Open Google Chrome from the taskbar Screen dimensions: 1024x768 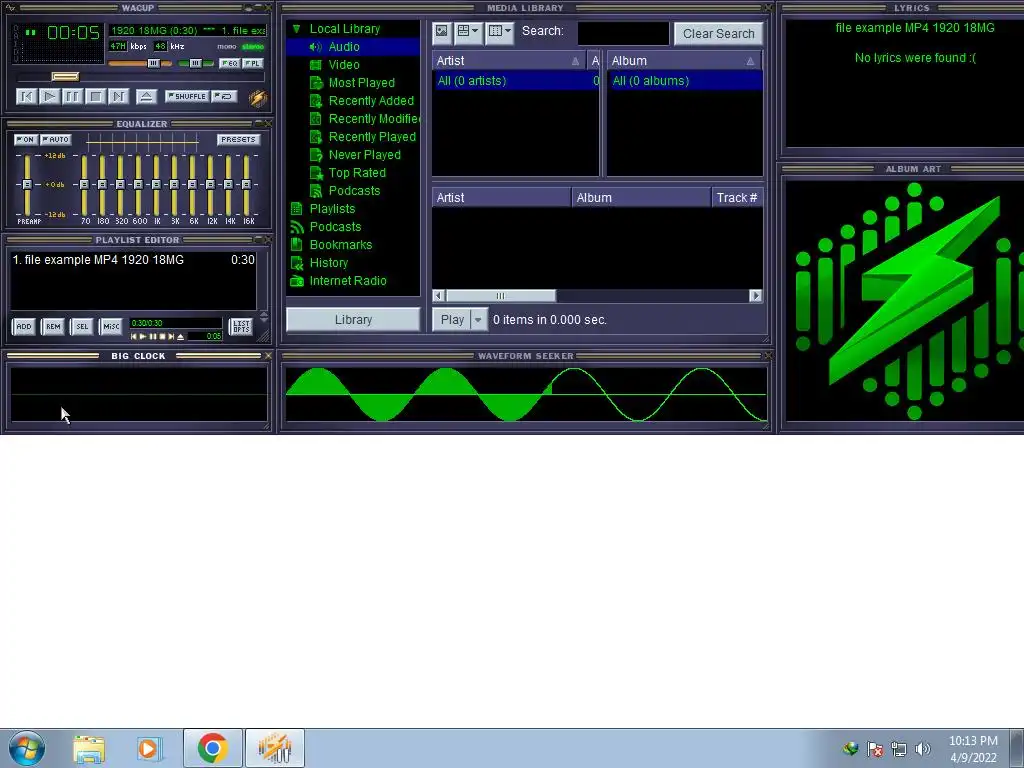(213, 748)
